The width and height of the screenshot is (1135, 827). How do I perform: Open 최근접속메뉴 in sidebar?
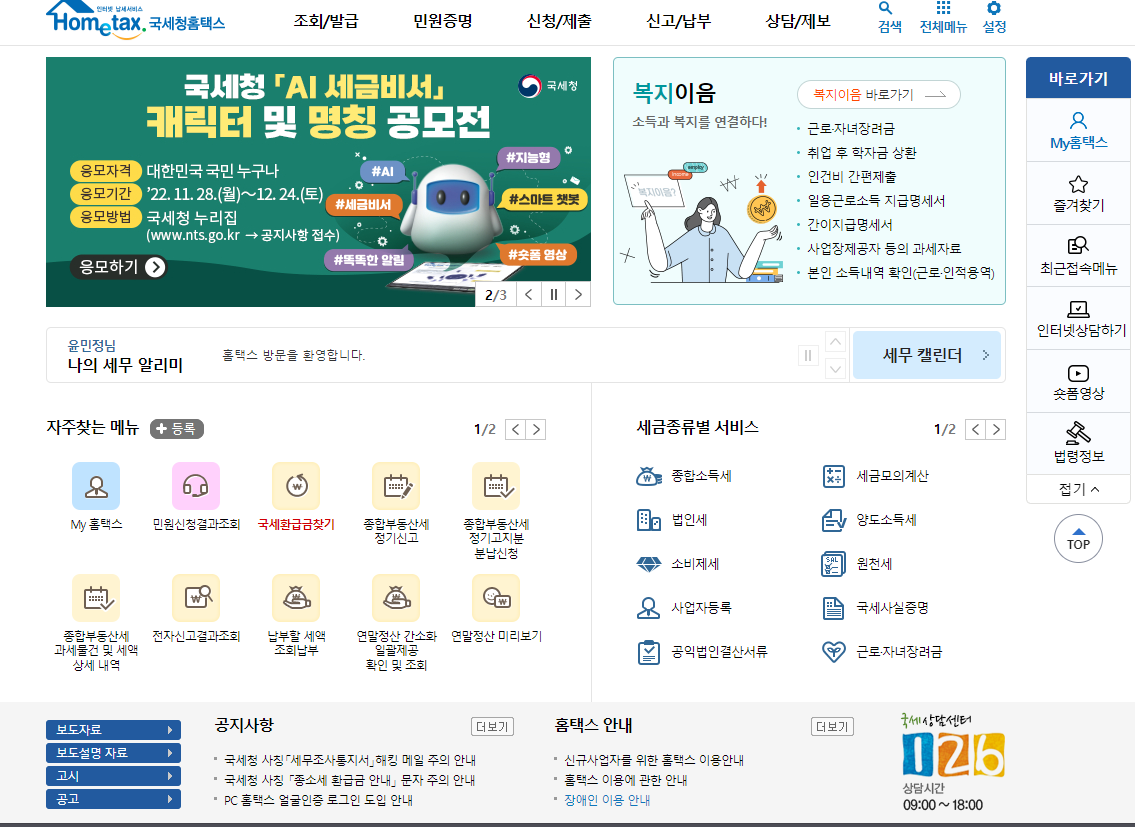point(1078,256)
